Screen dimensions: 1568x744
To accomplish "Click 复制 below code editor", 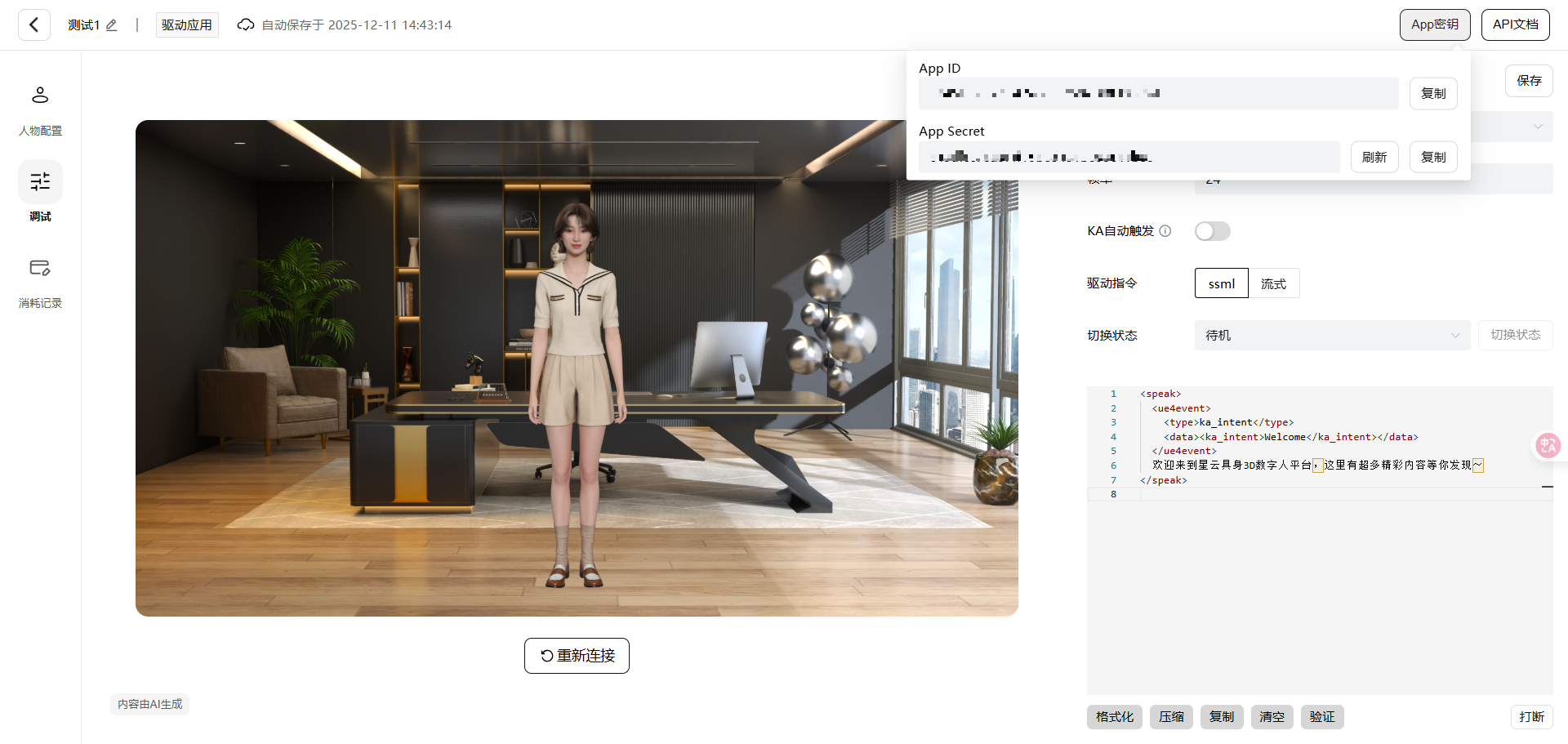I will click(1222, 717).
